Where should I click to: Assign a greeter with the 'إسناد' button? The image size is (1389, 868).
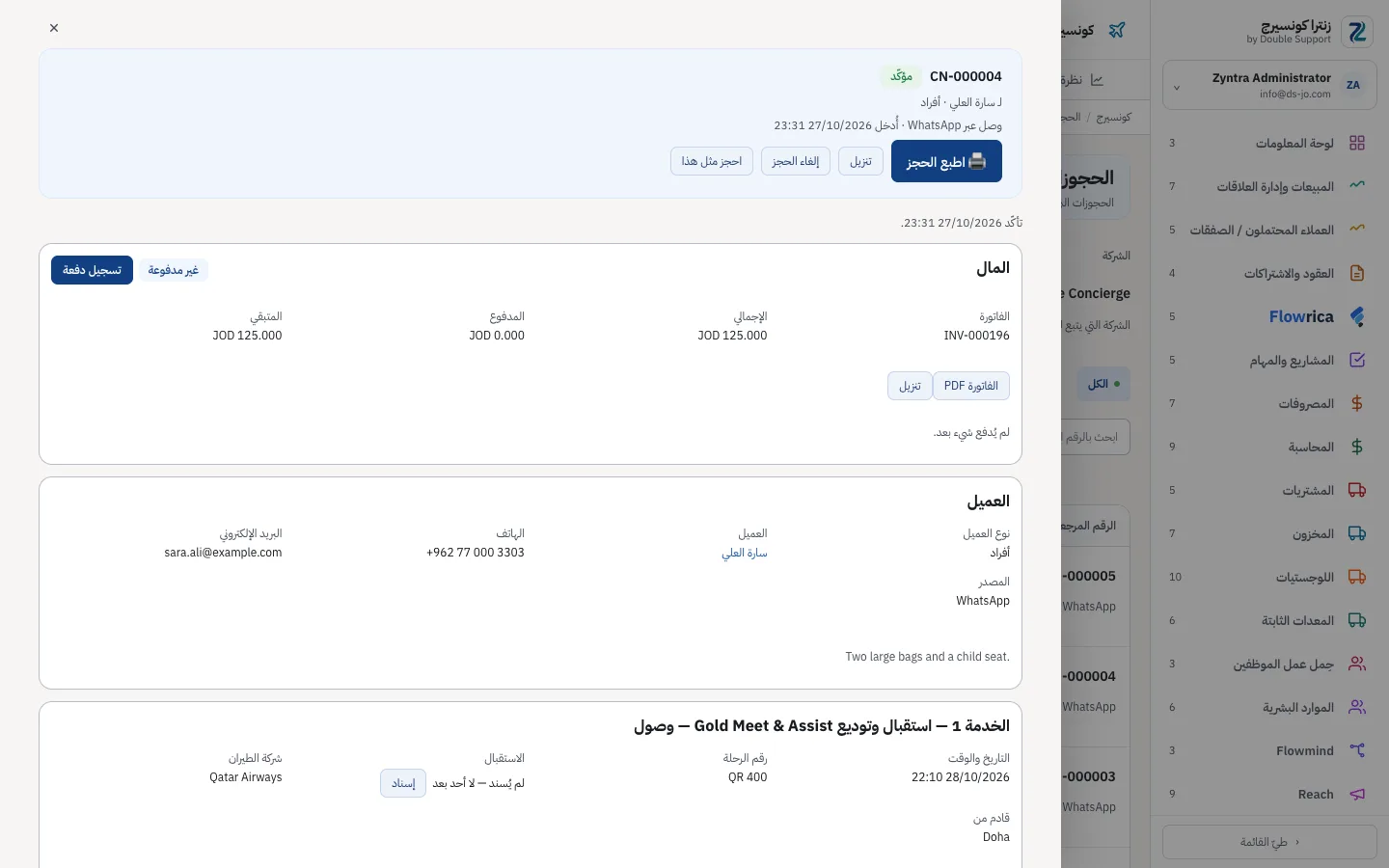tap(403, 783)
